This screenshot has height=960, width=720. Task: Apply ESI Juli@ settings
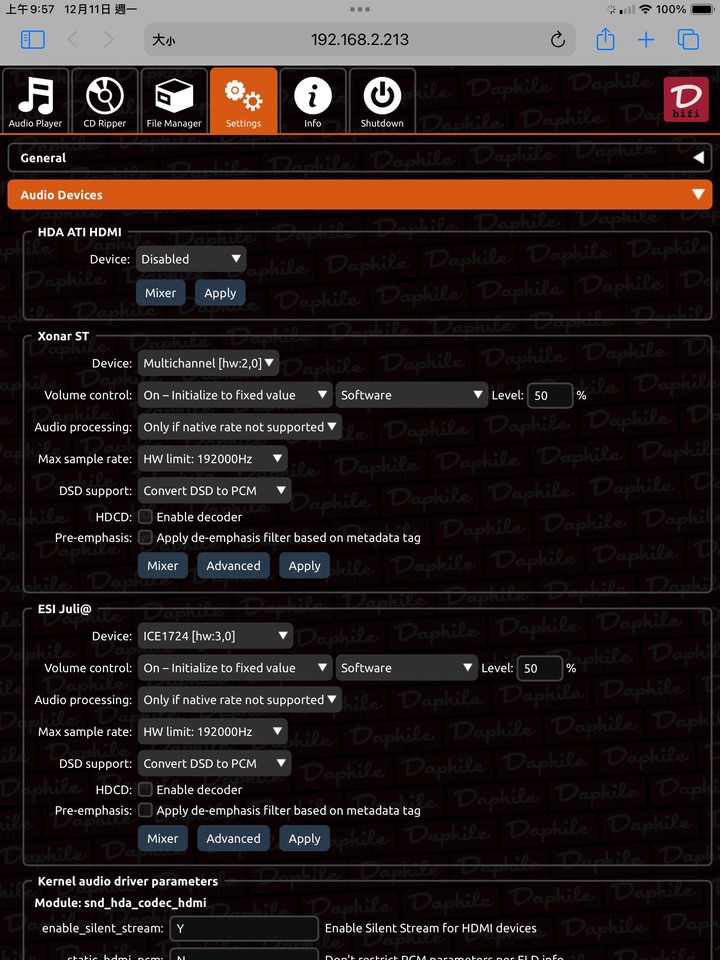(x=304, y=839)
